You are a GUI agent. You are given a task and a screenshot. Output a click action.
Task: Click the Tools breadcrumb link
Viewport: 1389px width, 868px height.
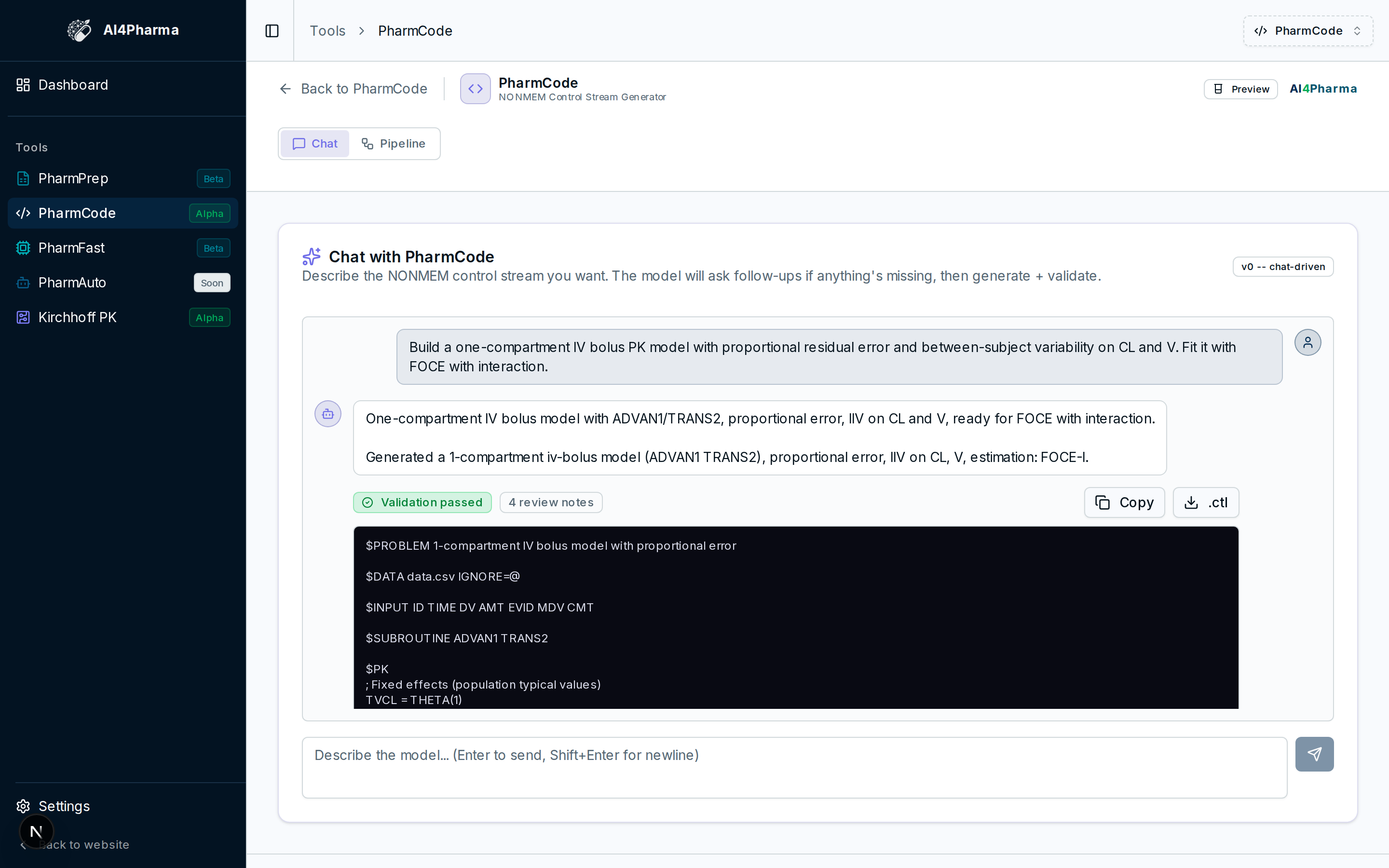click(x=327, y=30)
